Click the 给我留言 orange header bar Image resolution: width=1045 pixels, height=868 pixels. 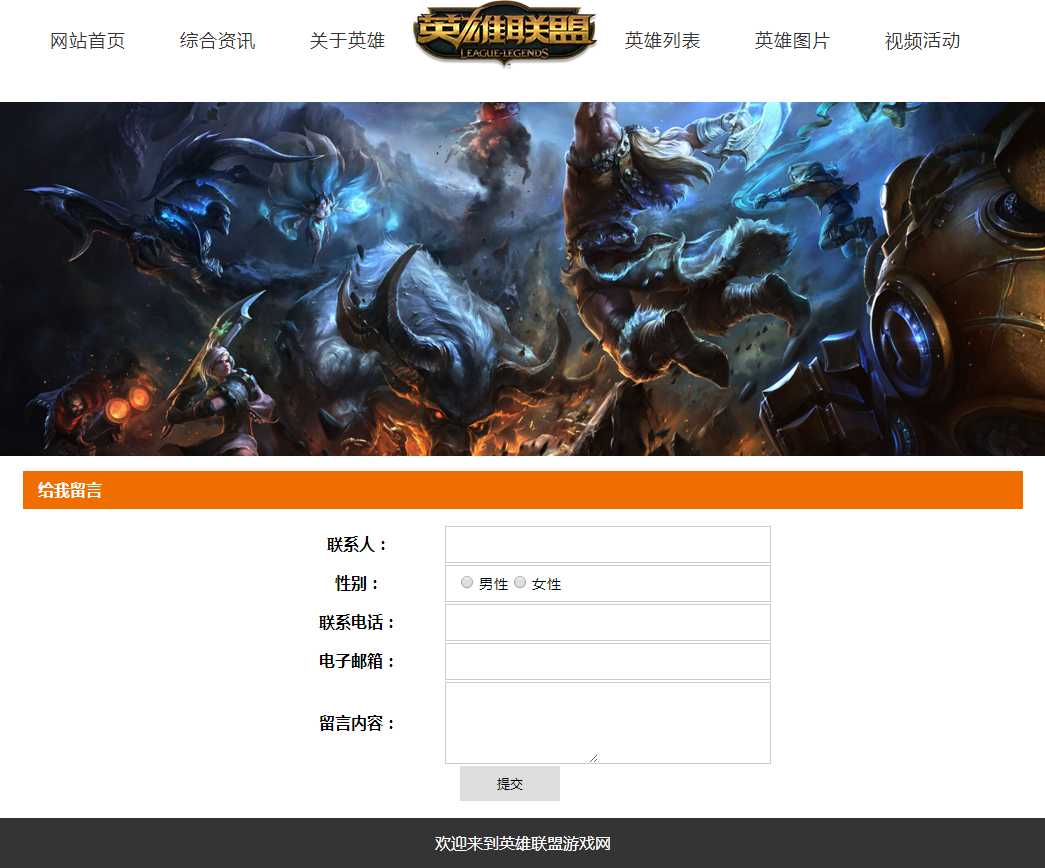point(522,490)
